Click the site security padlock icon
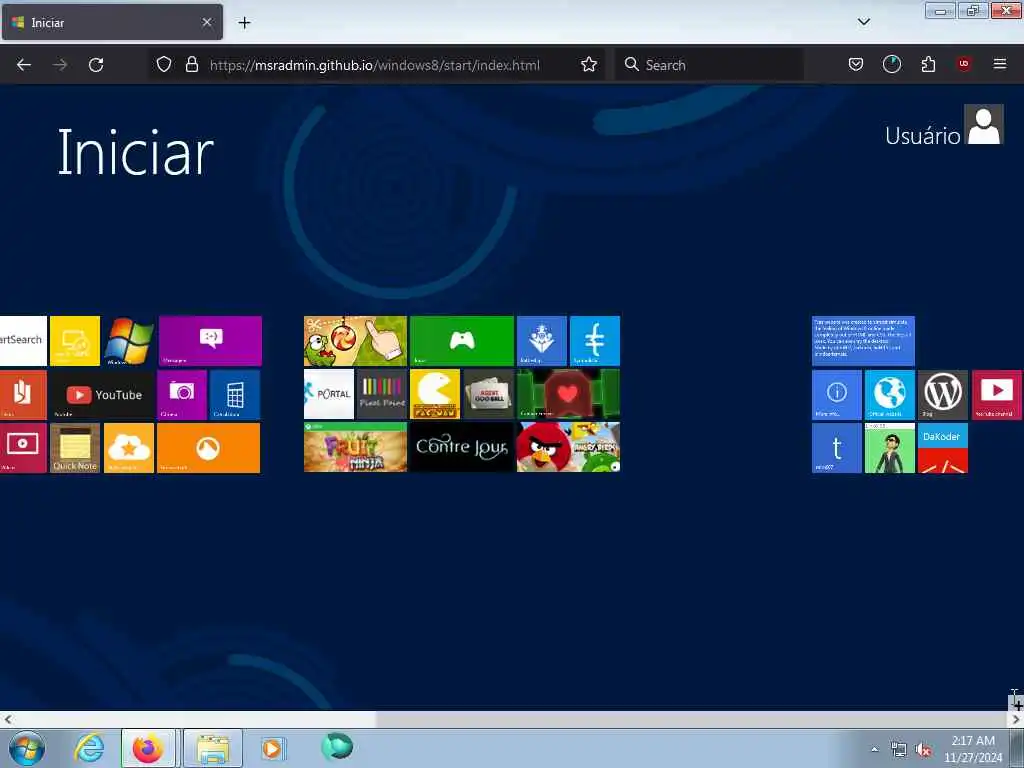This screenshot has width=1024, height=768. [x=191, y=65]
